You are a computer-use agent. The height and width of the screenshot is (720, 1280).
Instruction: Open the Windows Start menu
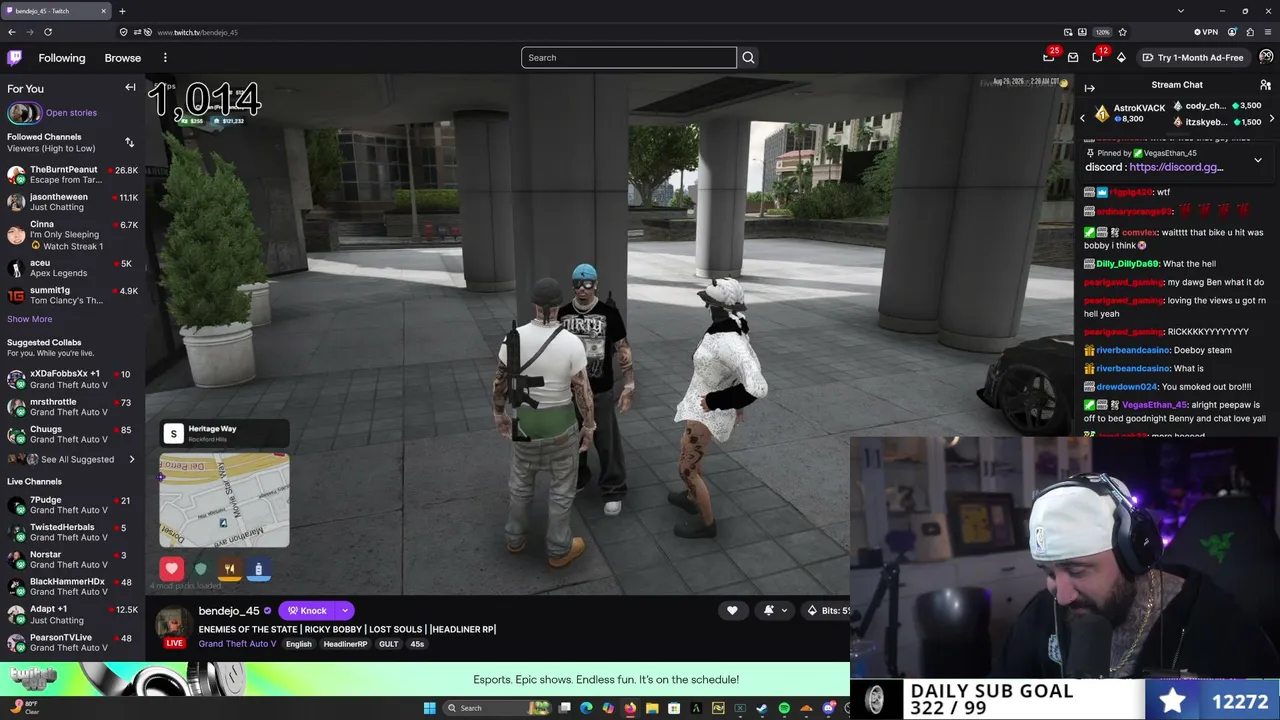pos(430,708)
